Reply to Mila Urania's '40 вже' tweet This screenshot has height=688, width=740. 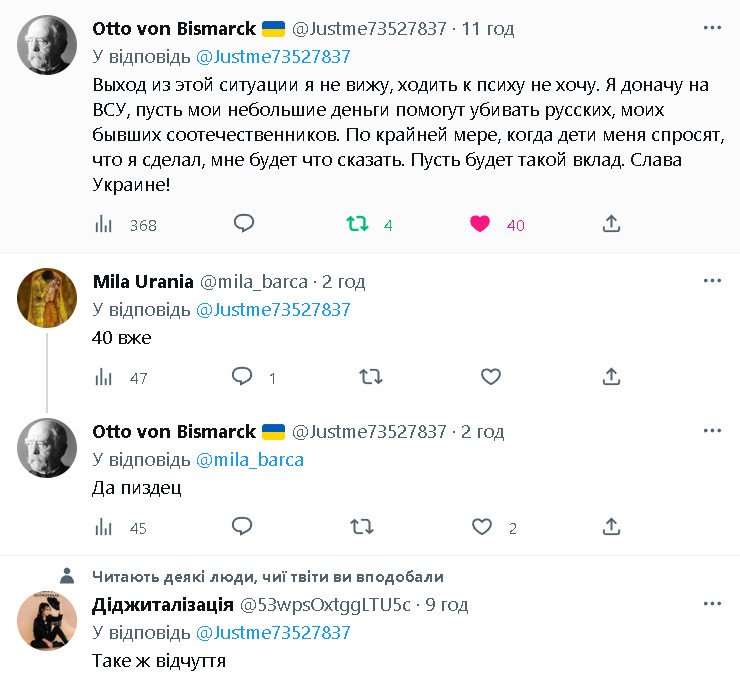coord(242,376)
